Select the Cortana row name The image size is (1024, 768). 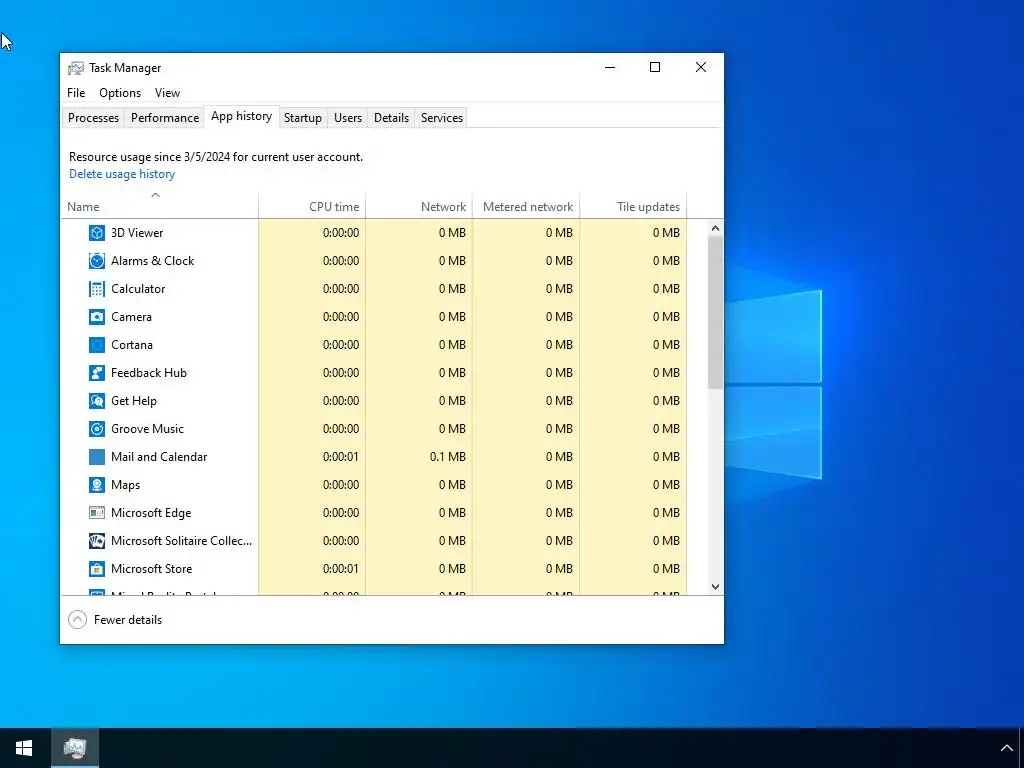tap(132, 345)
